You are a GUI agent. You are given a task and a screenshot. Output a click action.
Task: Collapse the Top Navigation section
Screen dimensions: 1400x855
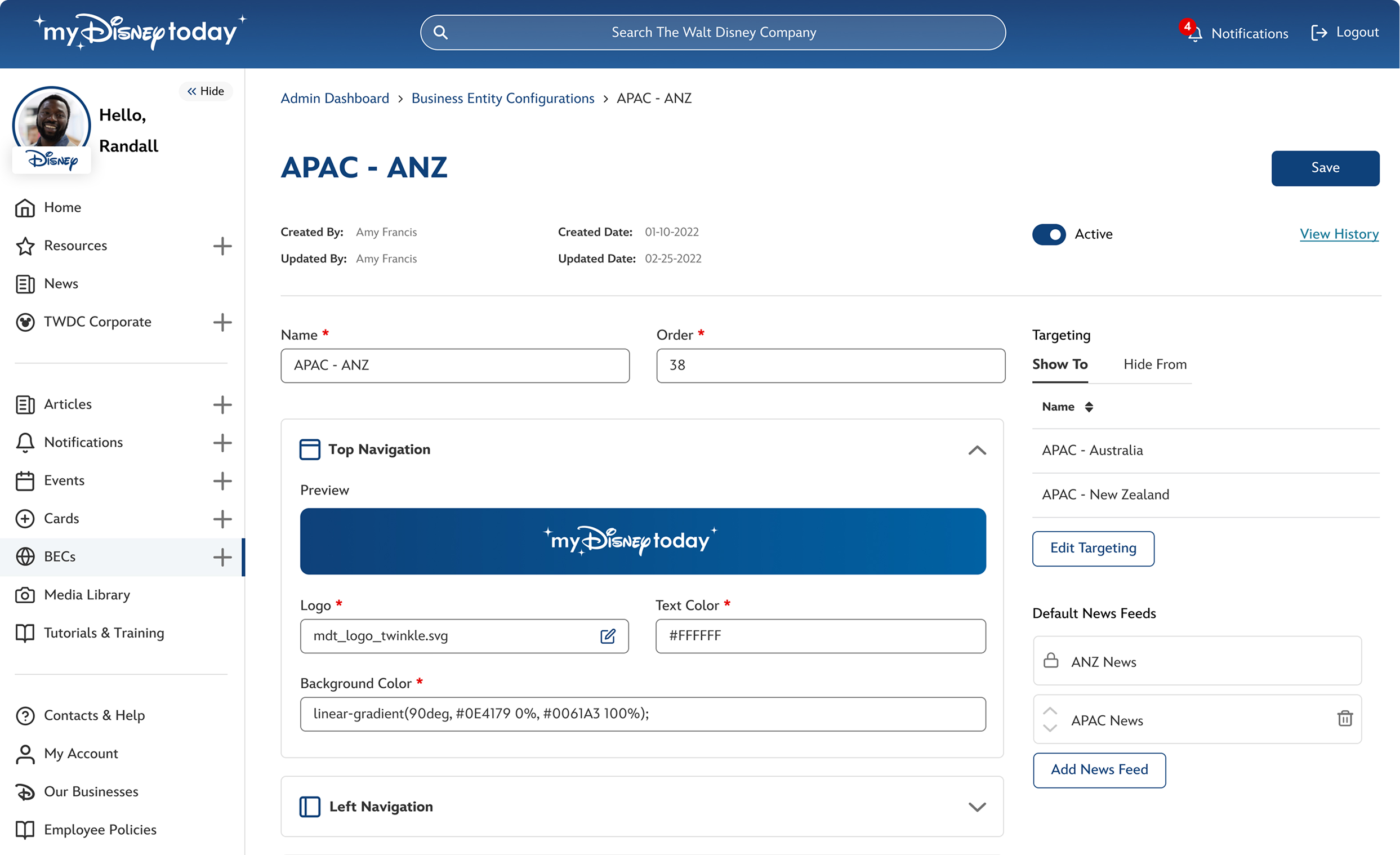point(977,450)
